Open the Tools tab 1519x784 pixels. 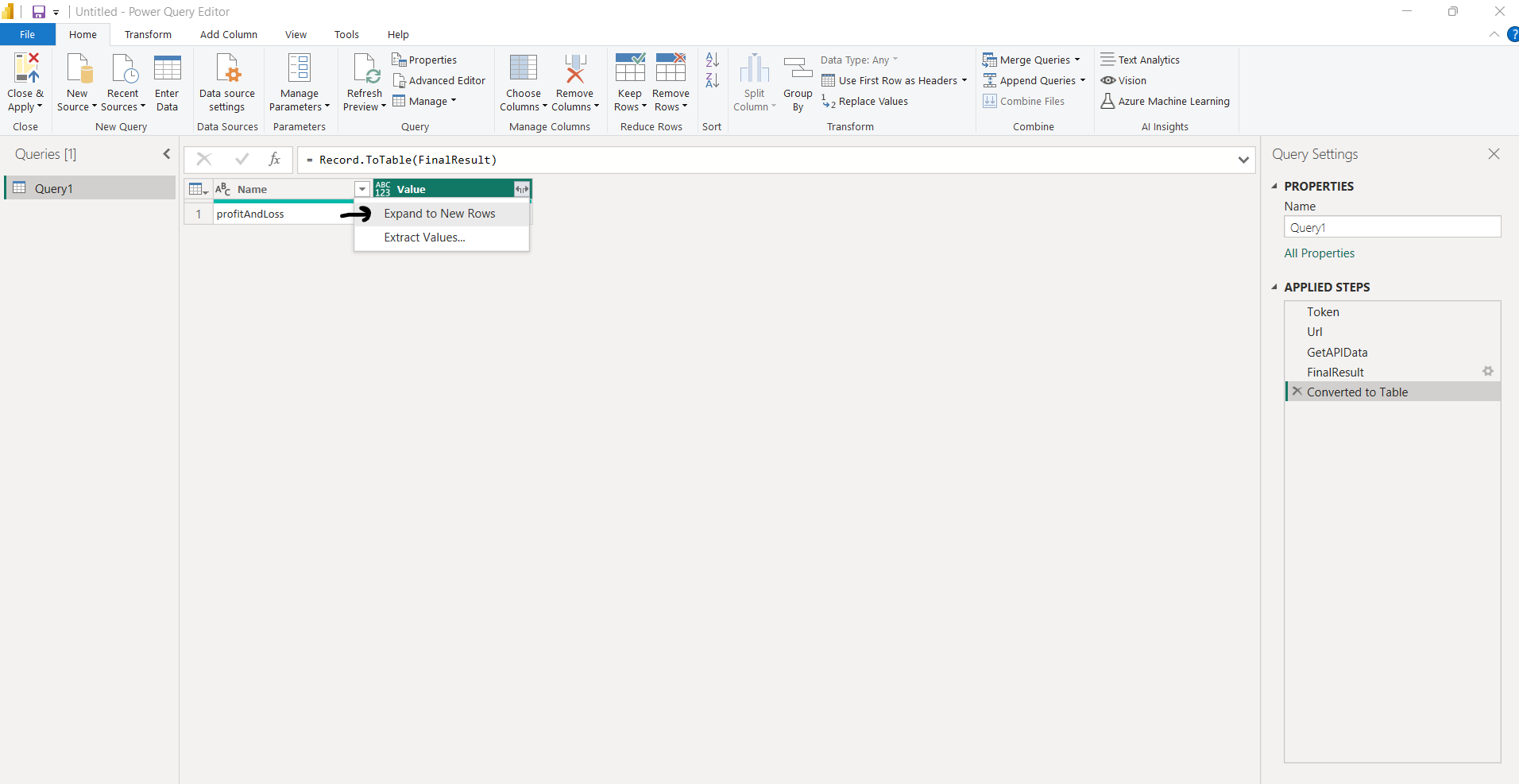346,34
